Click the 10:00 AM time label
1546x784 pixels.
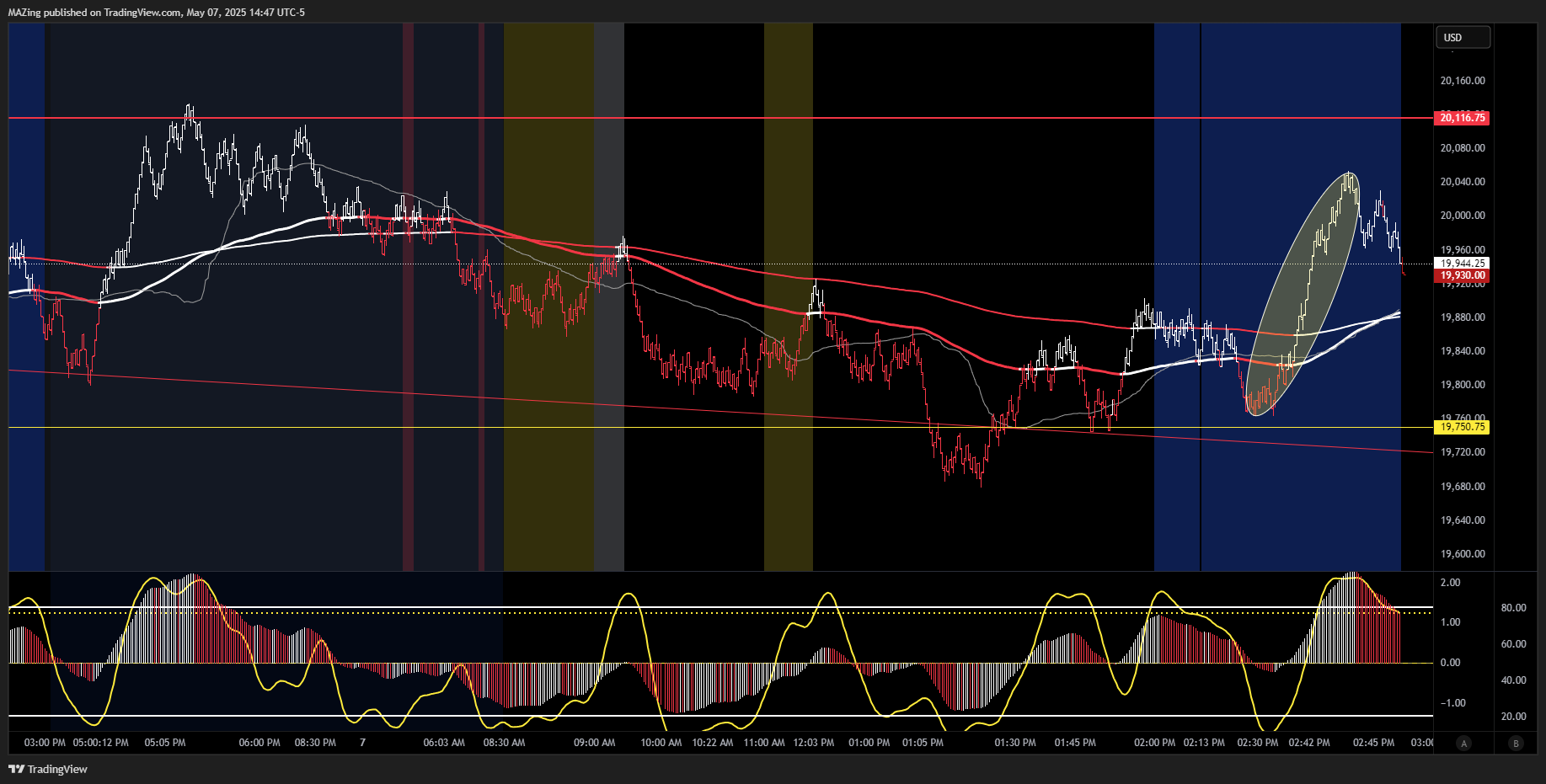(x=661, y=743)
